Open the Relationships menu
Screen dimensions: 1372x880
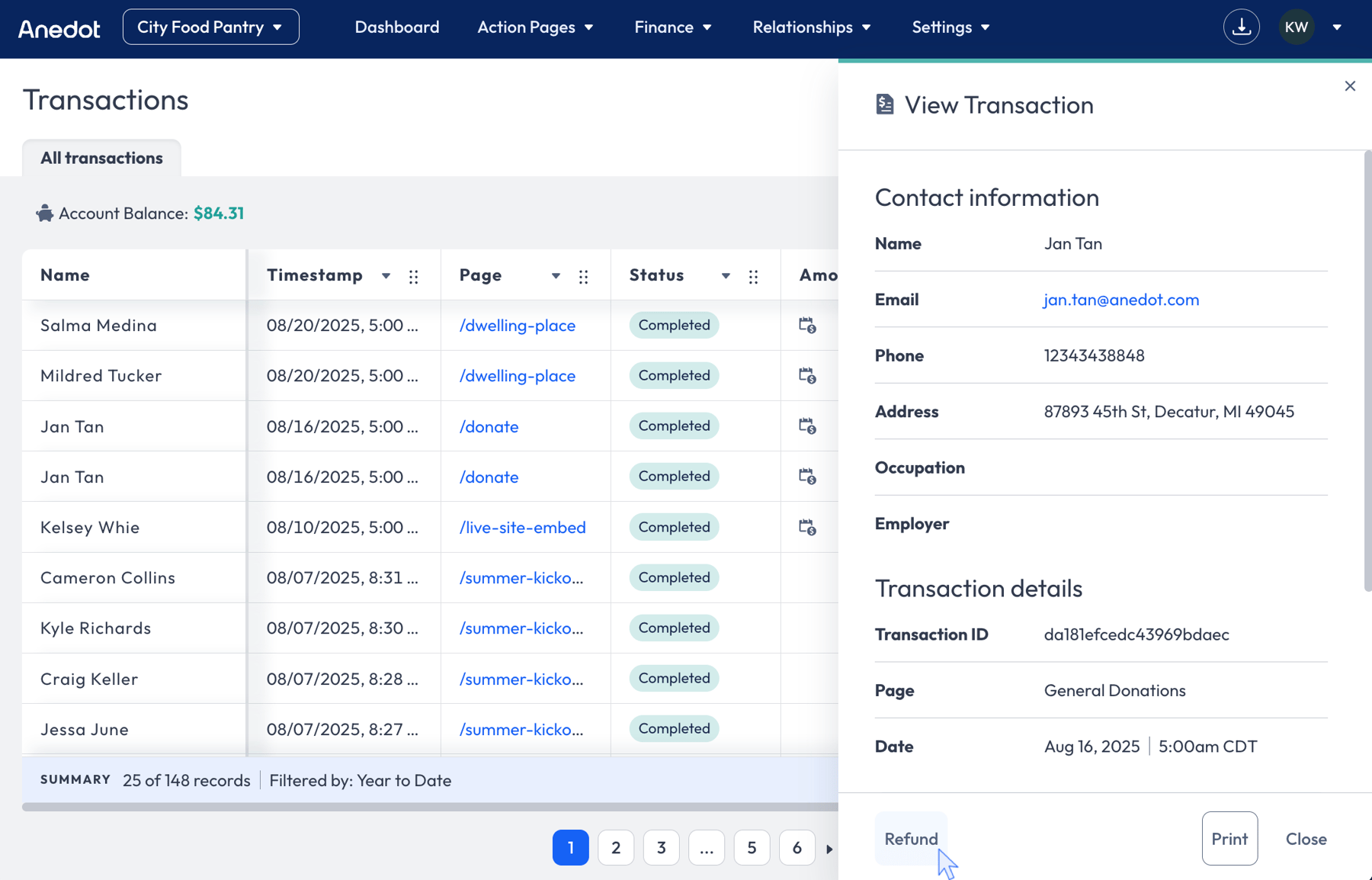coord(812,27)
